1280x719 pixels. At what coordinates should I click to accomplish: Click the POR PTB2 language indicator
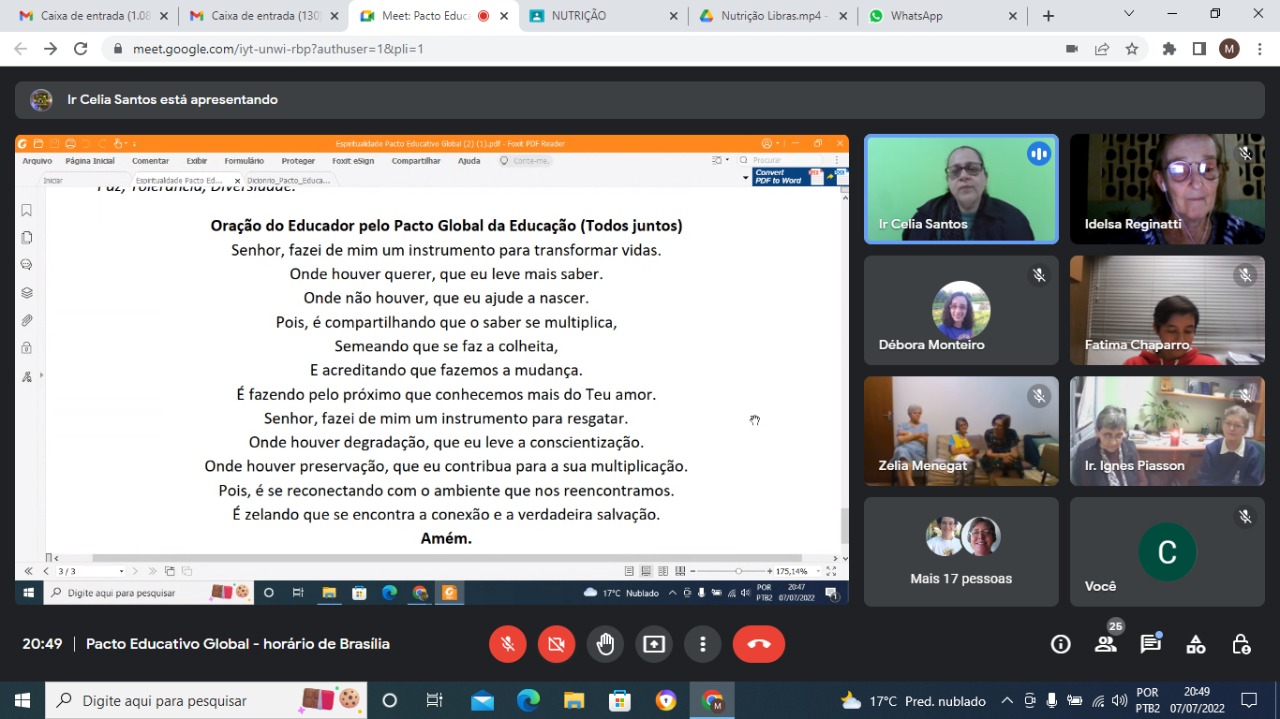coord(1148,700)
